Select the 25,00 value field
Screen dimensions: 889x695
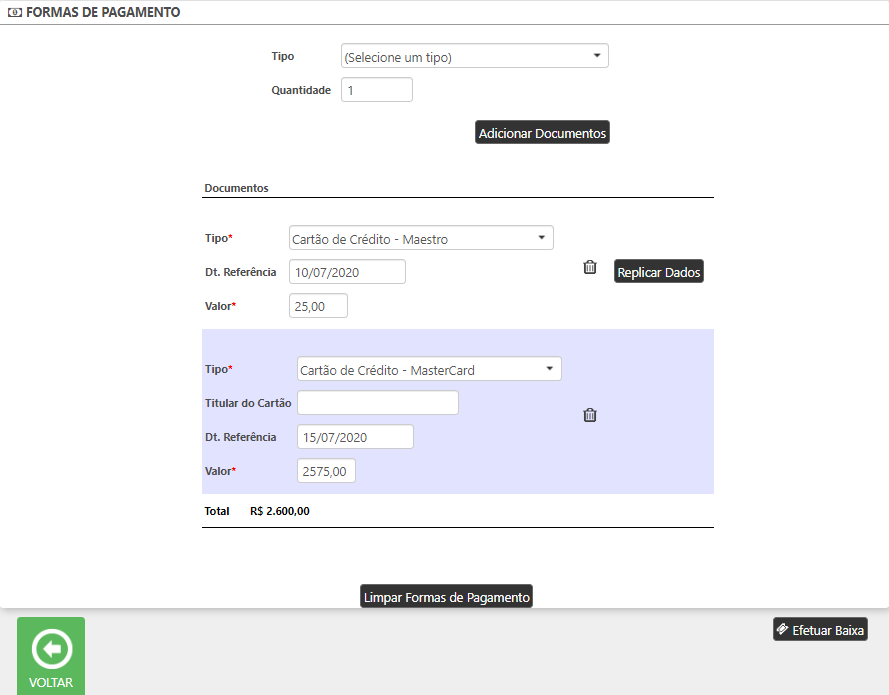tap(318, 306)
